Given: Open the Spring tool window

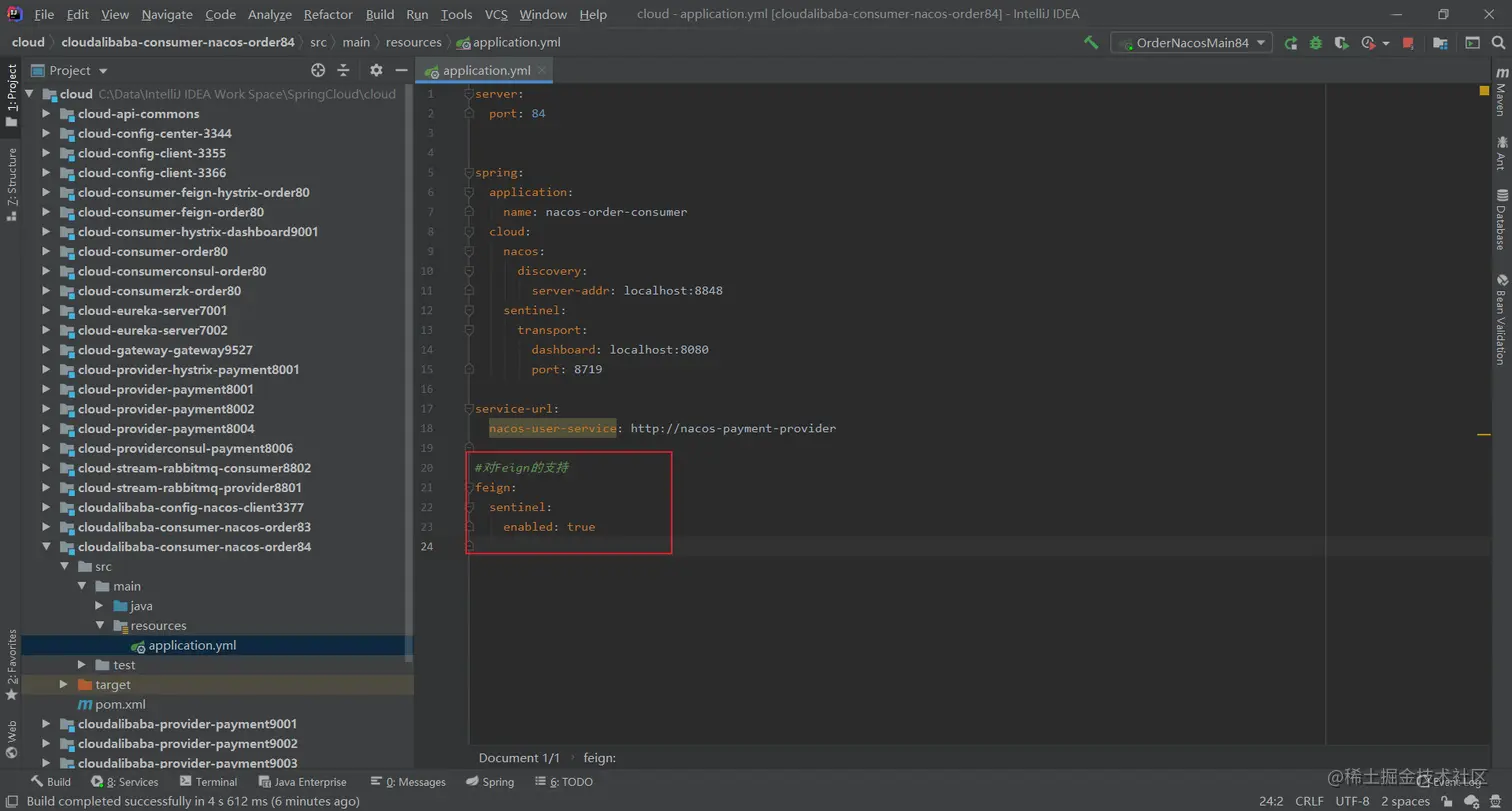Looking at the screenshot, I should 490,782.
